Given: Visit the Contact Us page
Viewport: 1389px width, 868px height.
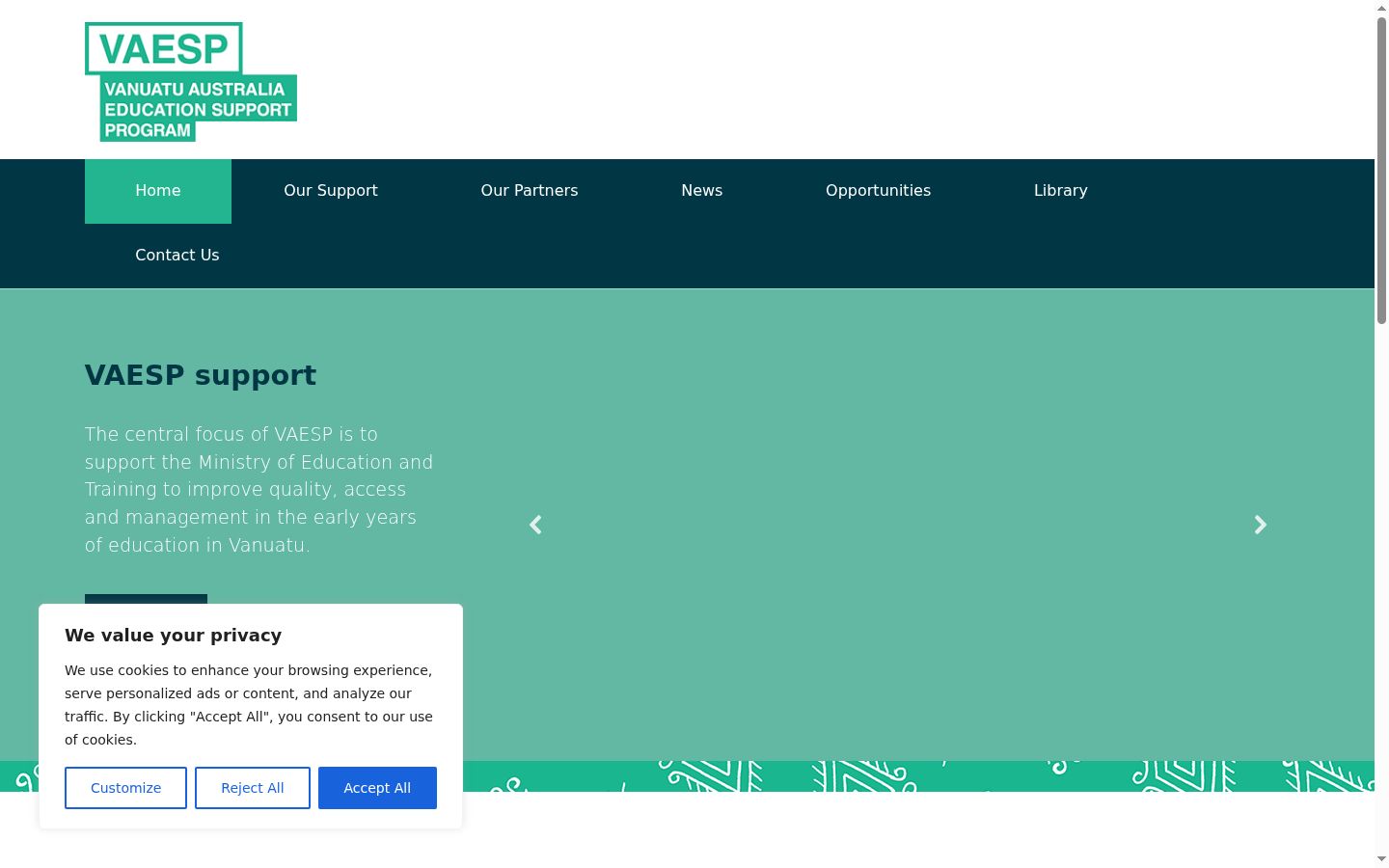Looking at the screenshot, I should pyautogui.click(x=177, y=256).
